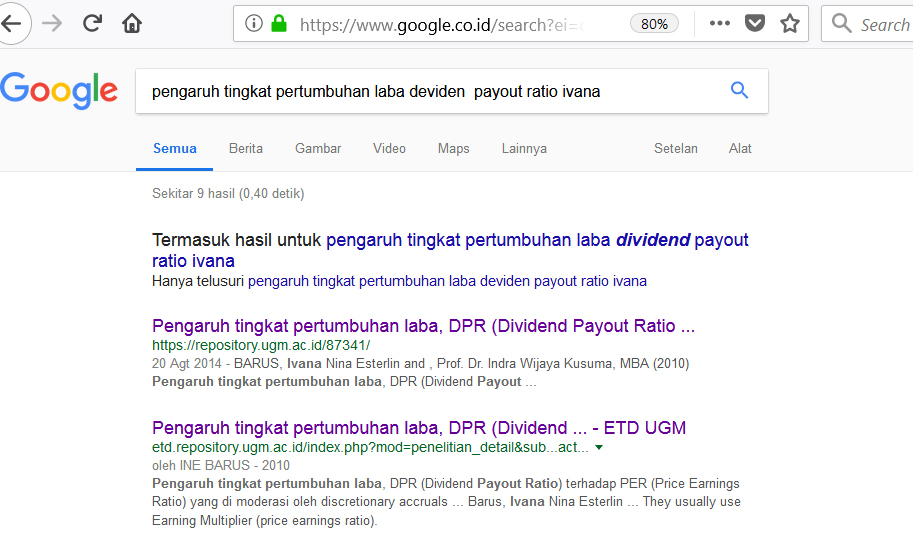Bookmark this page with star icon
This screenshot has height=549, width=913.
pos(790,24)
